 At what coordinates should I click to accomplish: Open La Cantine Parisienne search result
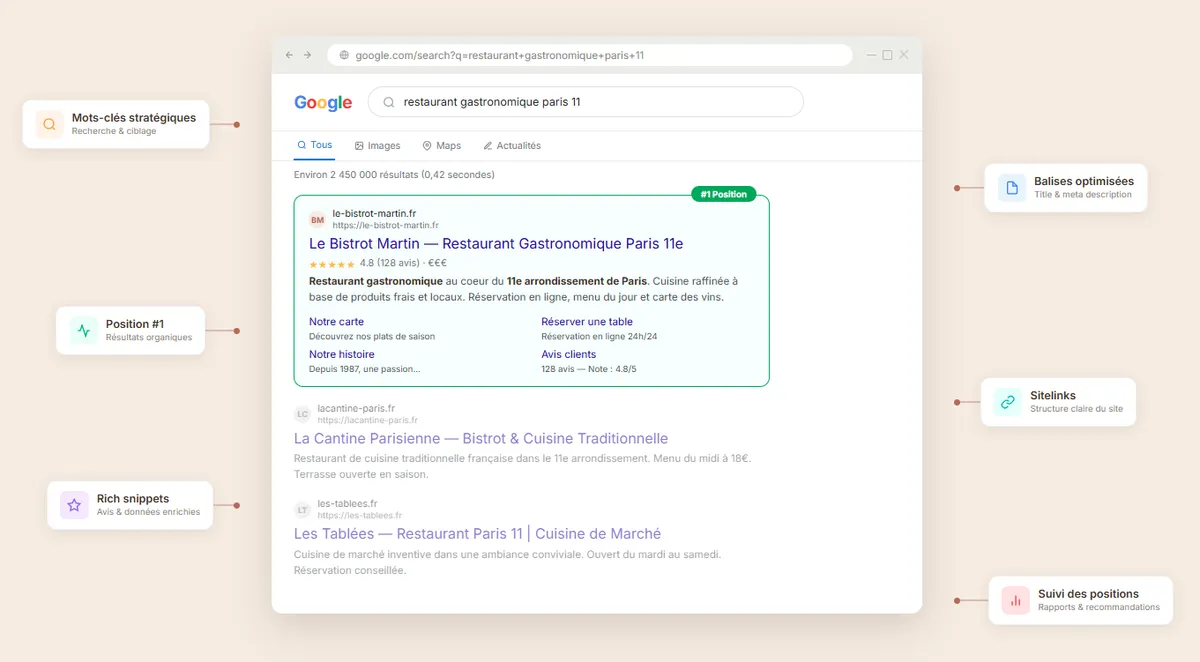(480, 438)
